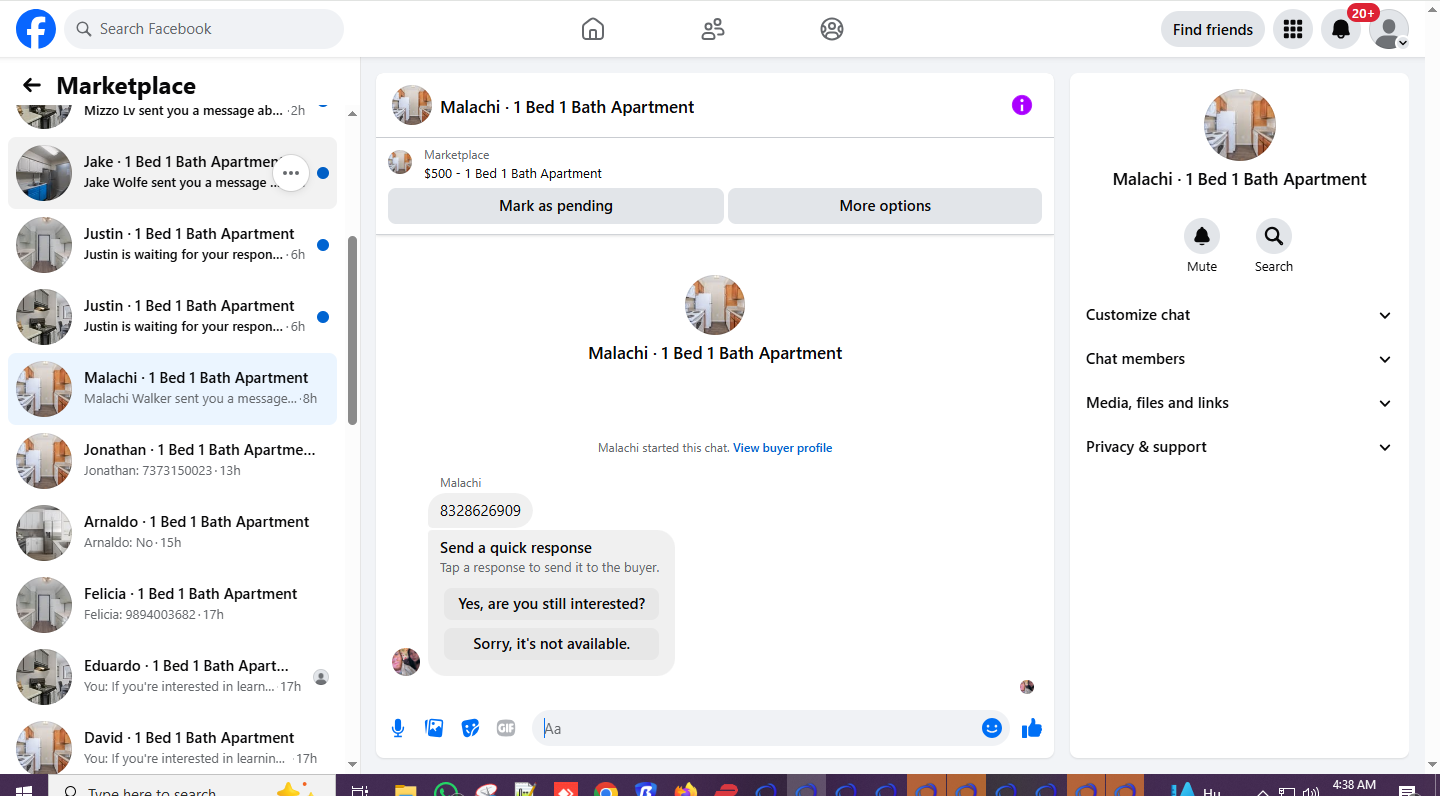1440x796 pixels.
Task: Open Jake's 1 Bed 1 Bath Apartment chat
Action: point(172,173)
